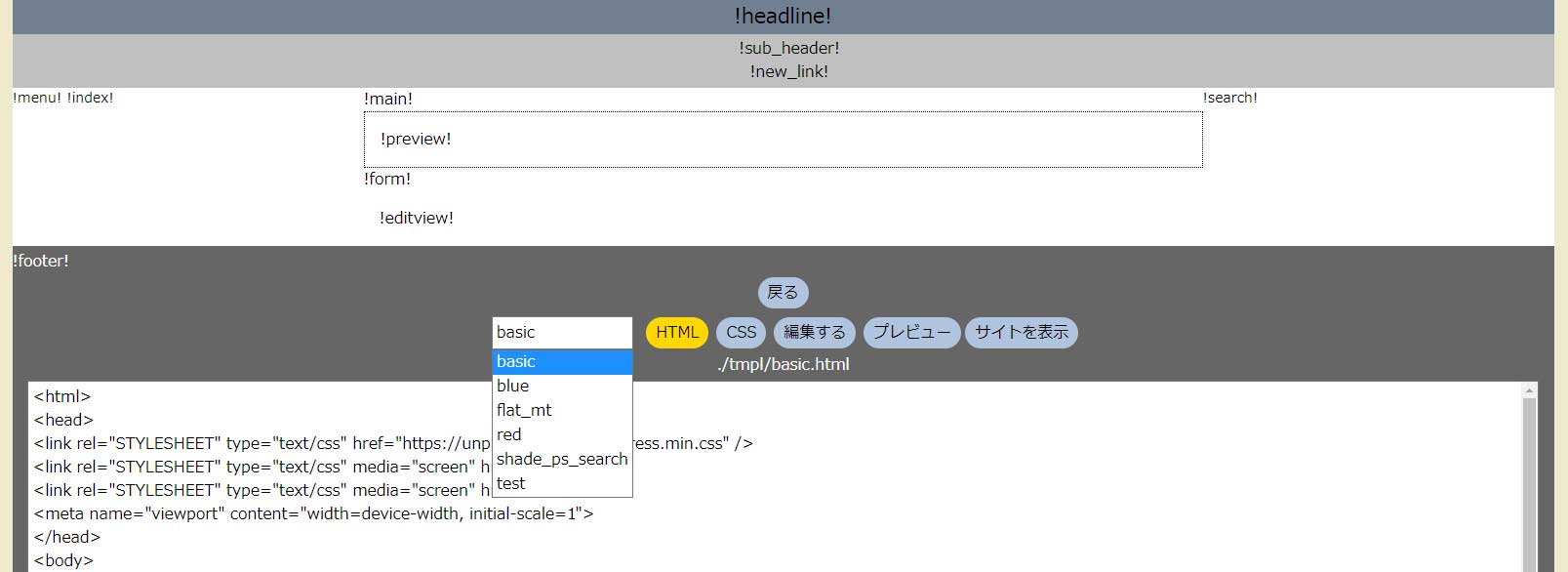This screenshot has width=1568, height=572.
Task: Choose shade_ps_search template option
Action: [x=562, y=460]
